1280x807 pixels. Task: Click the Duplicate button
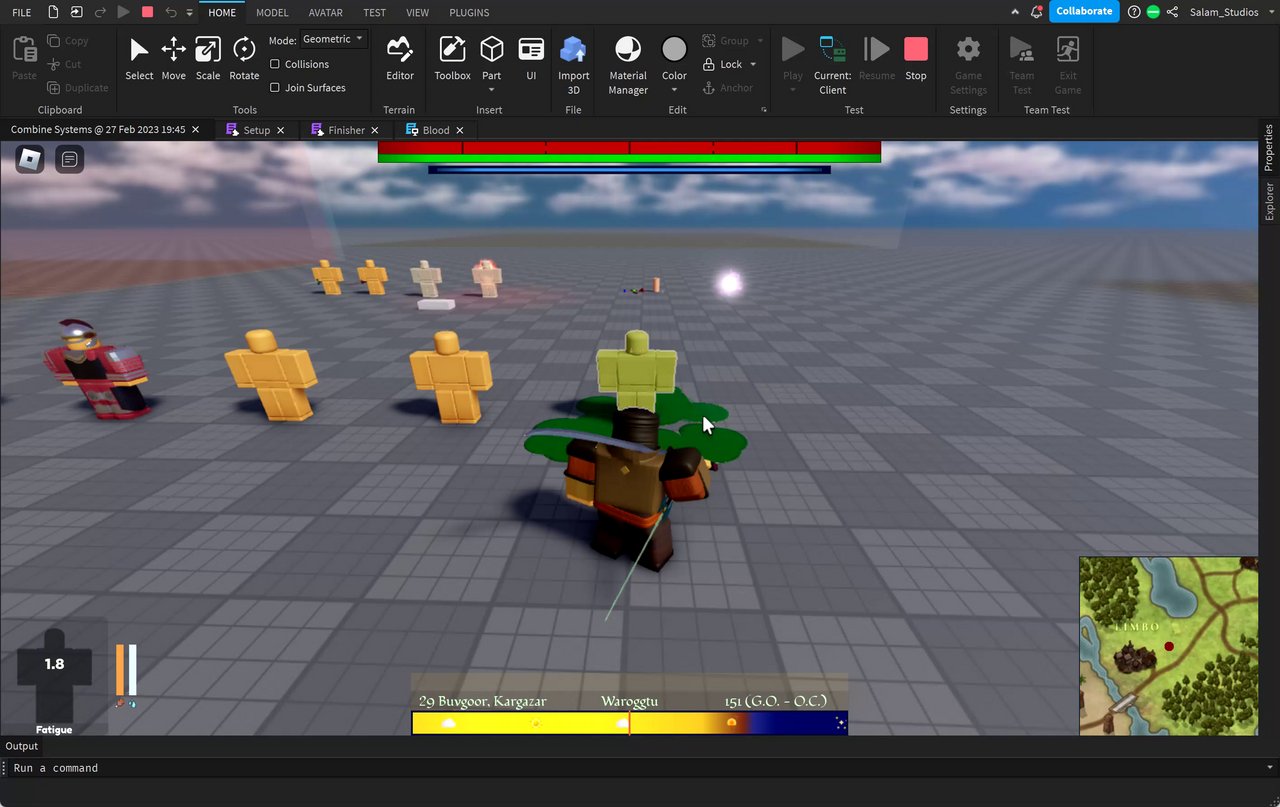coord(77,88)
